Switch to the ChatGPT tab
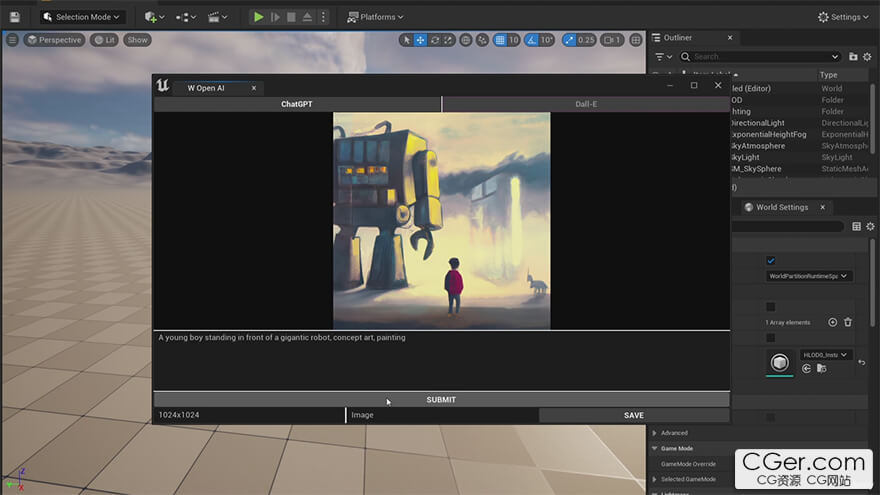Screen dimensions: 880x495 [297, 104]
